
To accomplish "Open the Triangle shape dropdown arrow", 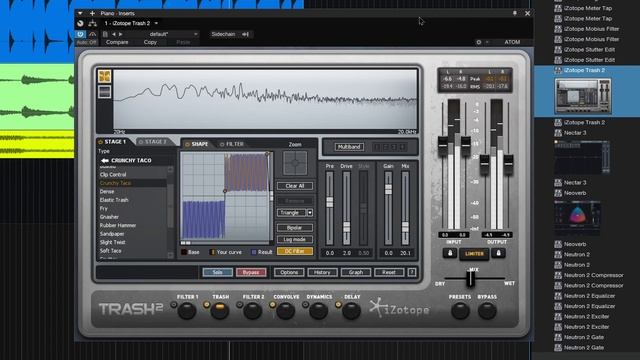I will coord(310,213).
